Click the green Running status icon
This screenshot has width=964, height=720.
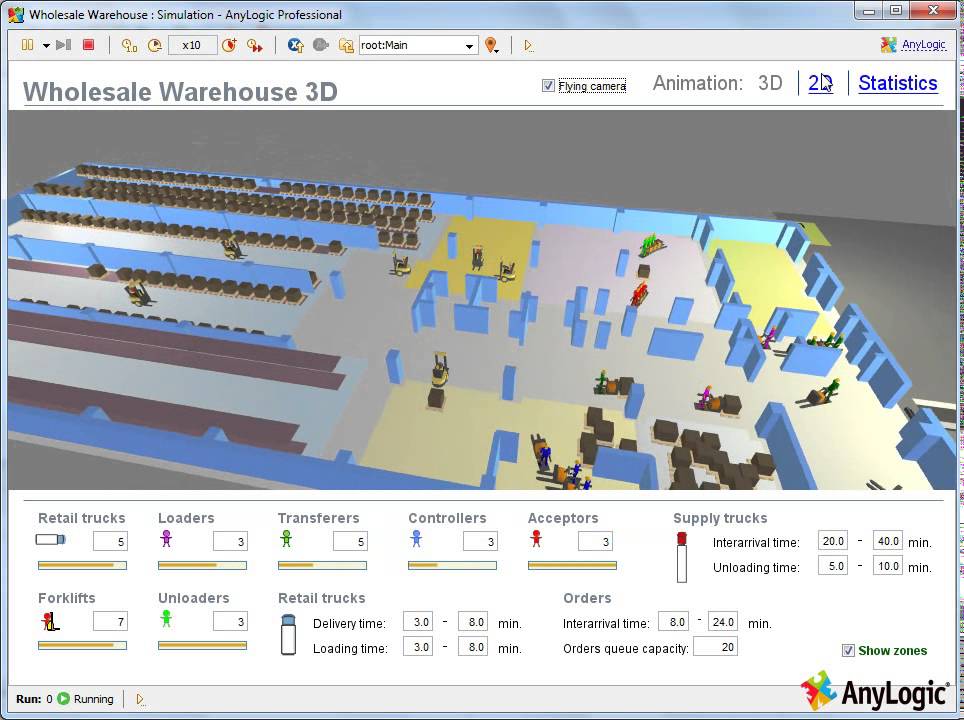click(x=63, y=699)
